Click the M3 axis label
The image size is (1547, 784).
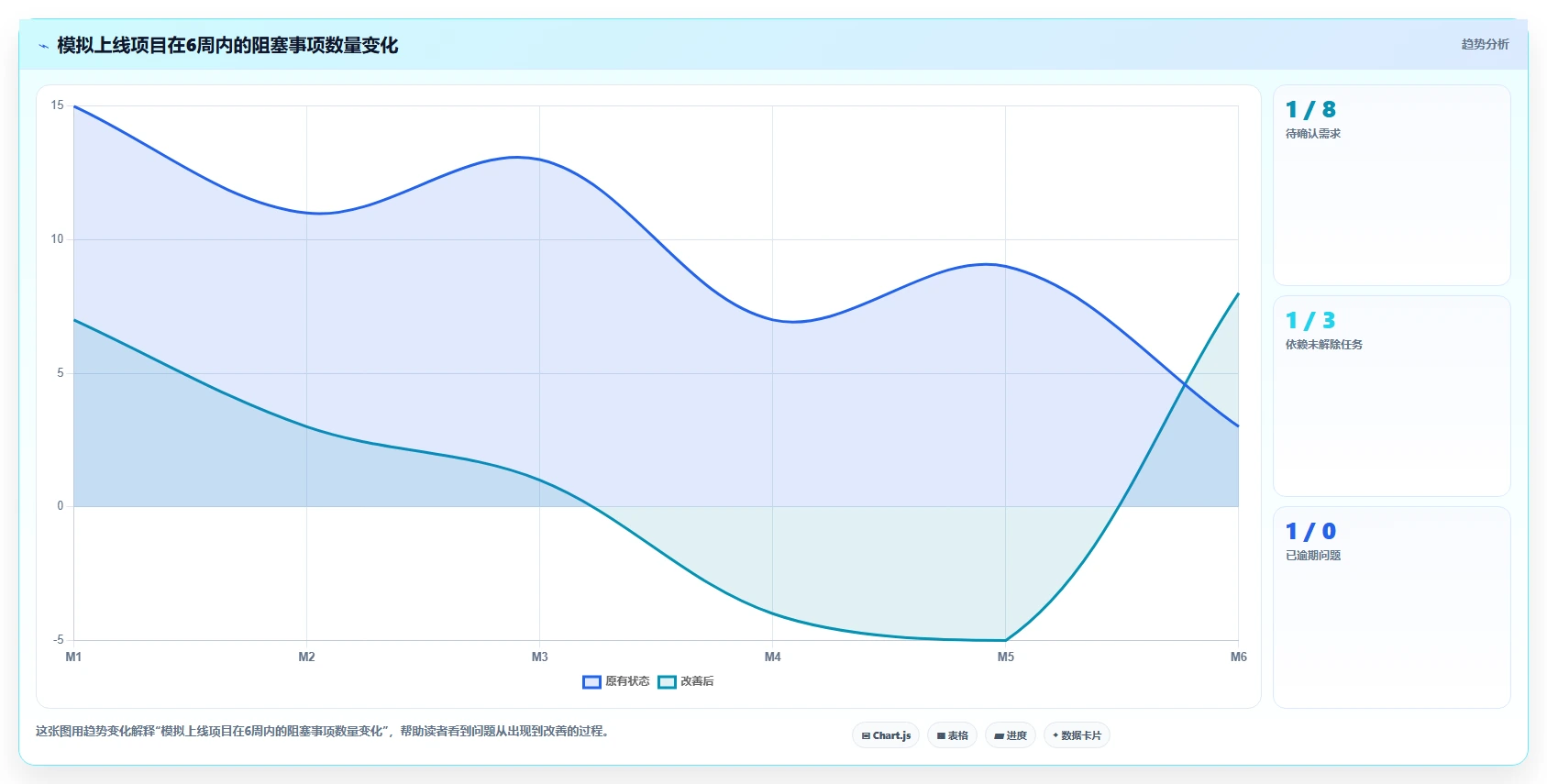pos(539,657)
